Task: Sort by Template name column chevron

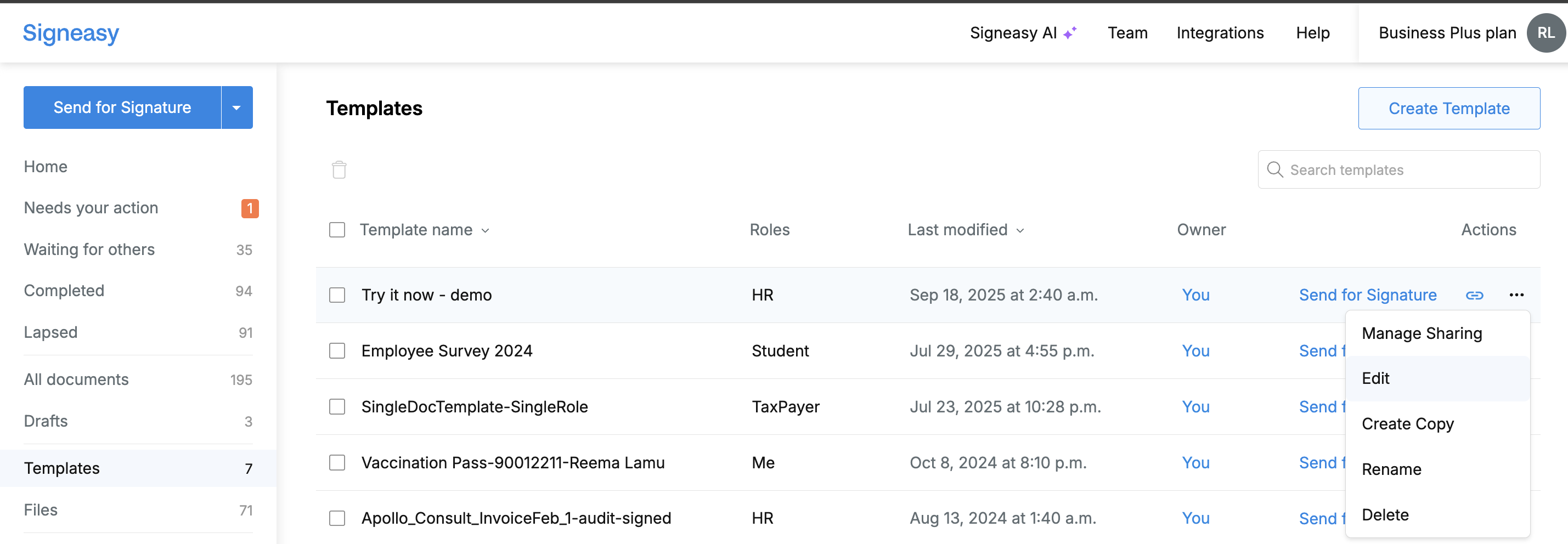Action: tap(485, 231)
